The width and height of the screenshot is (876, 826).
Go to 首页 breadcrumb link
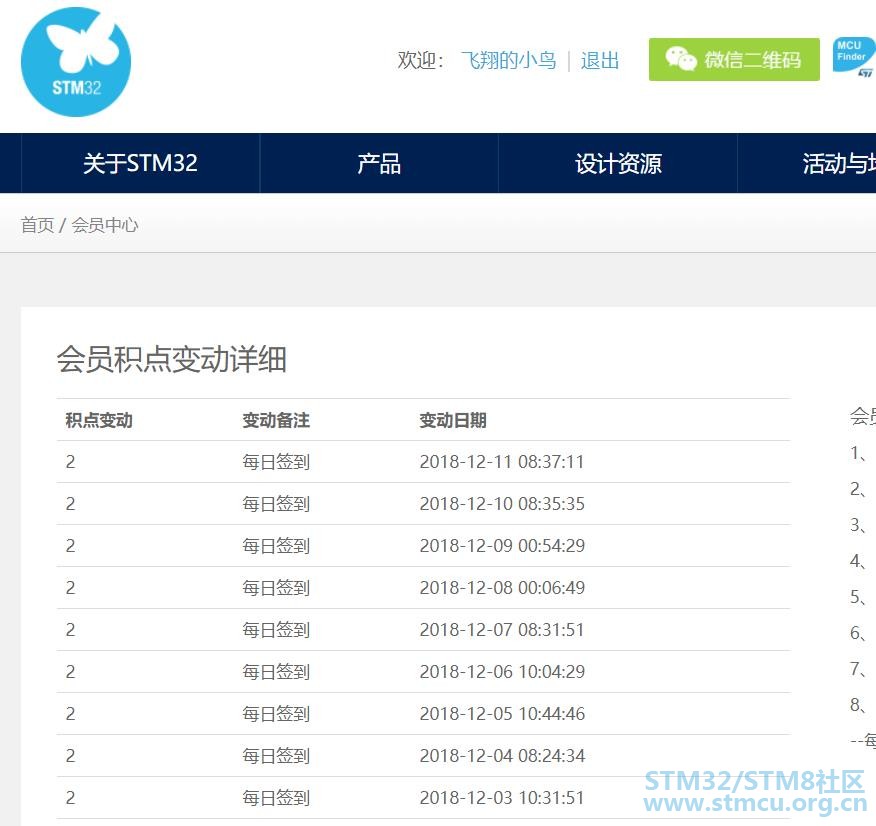pos(37,225)
